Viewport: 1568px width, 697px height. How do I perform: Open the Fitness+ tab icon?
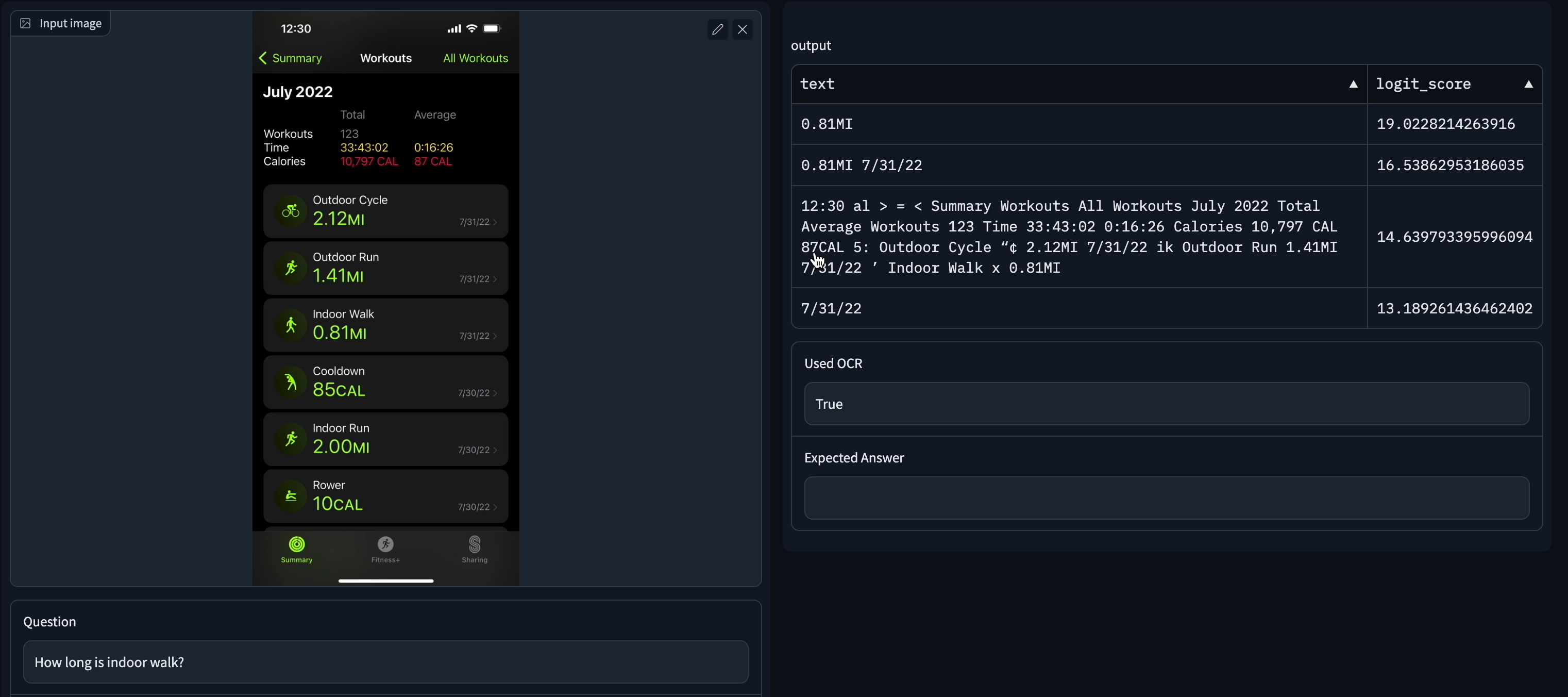click(x=385, y=544)
